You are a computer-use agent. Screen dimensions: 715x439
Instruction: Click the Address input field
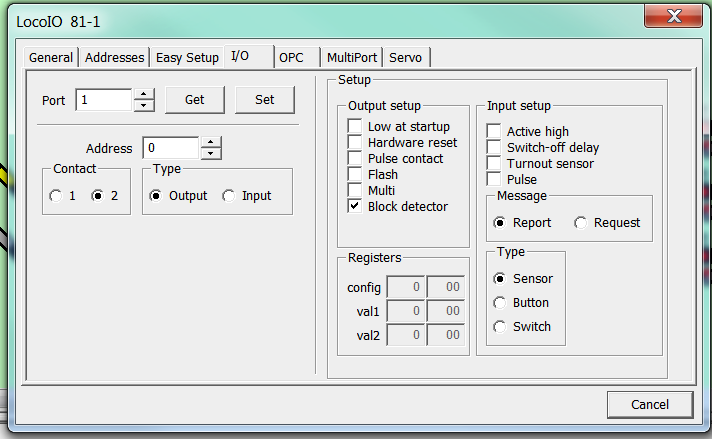170,148
